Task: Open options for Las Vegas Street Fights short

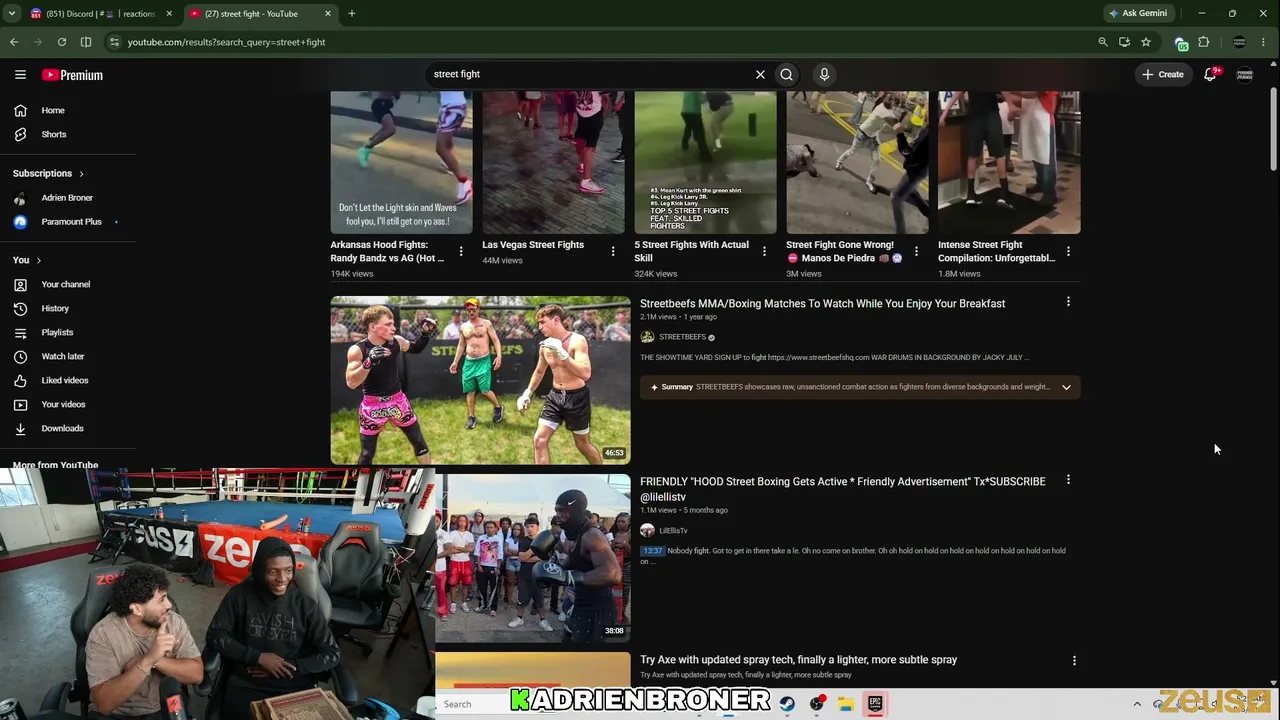Action: coord(613,251)
